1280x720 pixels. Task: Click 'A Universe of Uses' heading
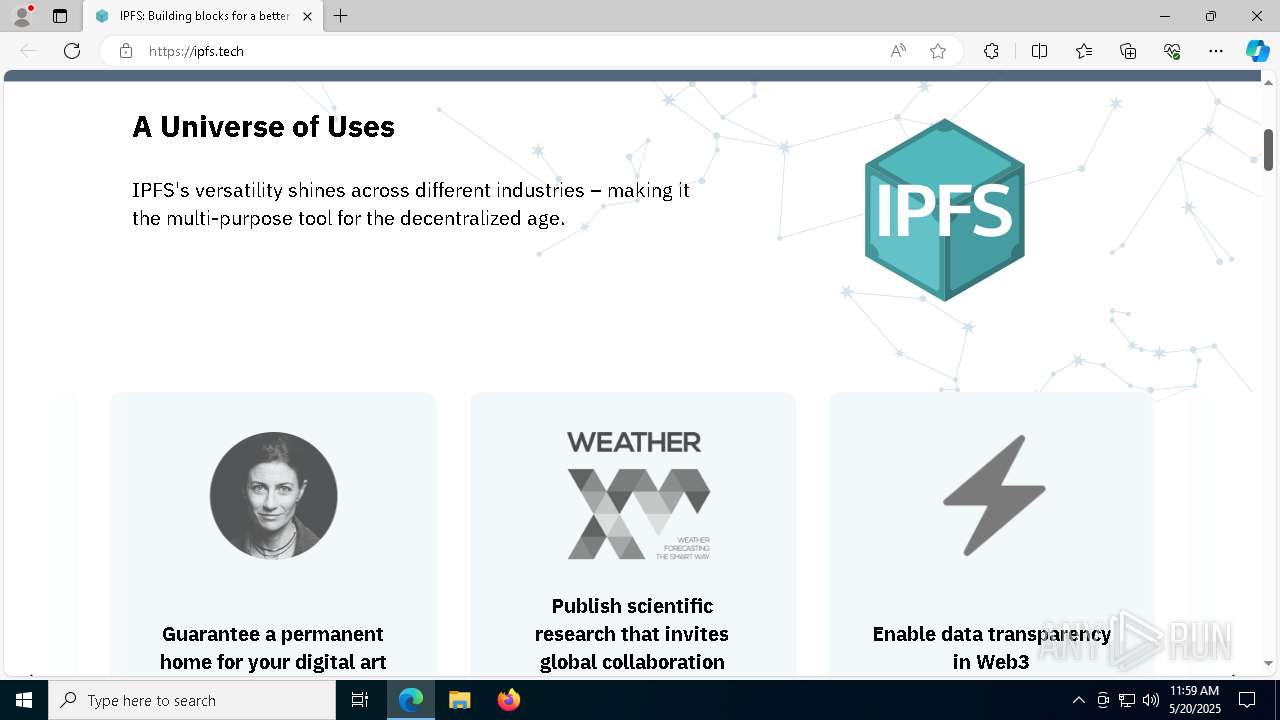tap(264, 127)
